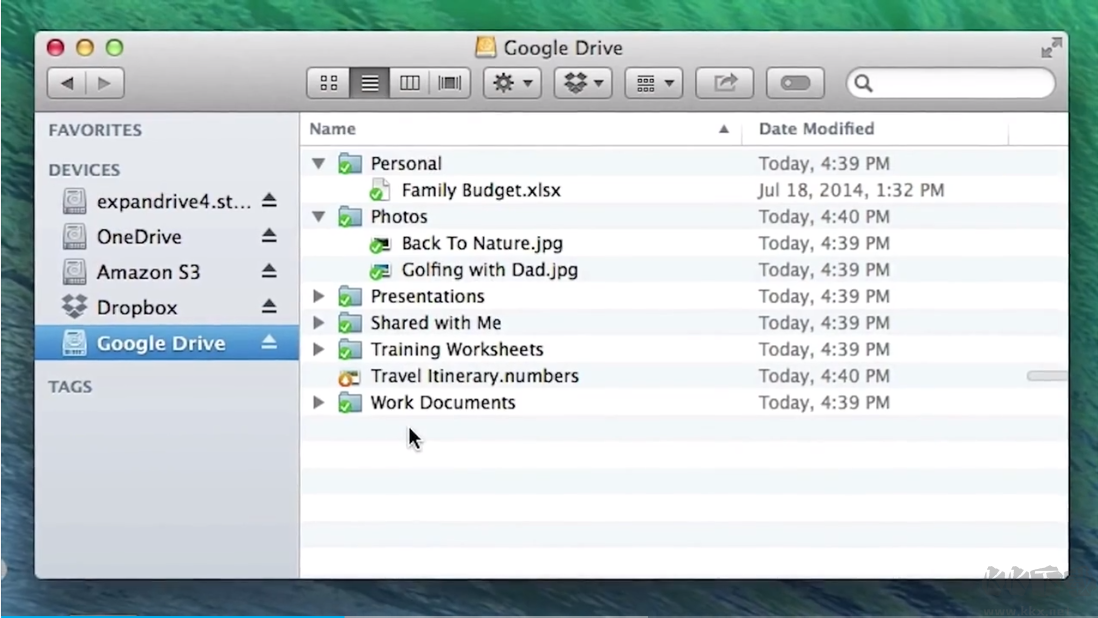The height and width of the screenshot is (618, 1098).
Task: Click the Share toolbar icon
Action: (x=725, y=83)
